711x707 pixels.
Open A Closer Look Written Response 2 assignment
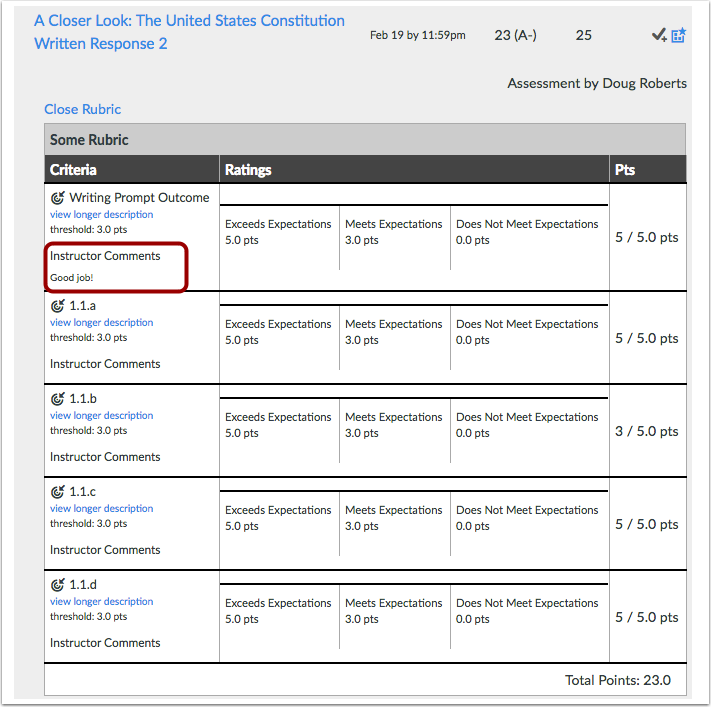pos(189,32)
